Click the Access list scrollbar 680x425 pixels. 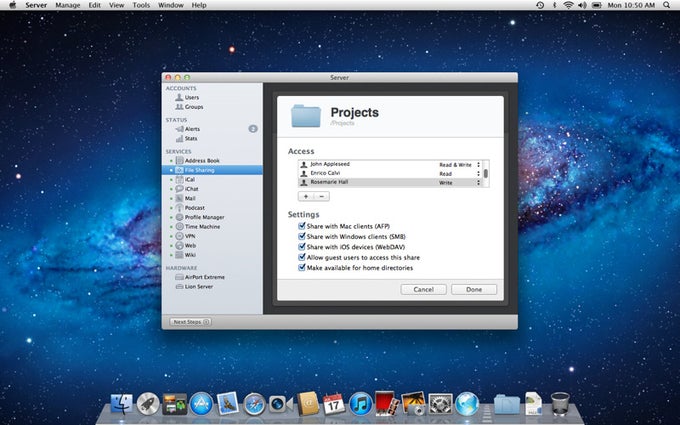(486, 173)
